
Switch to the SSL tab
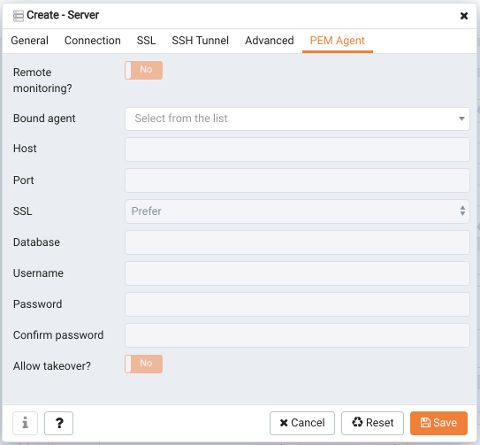point(146,40)
